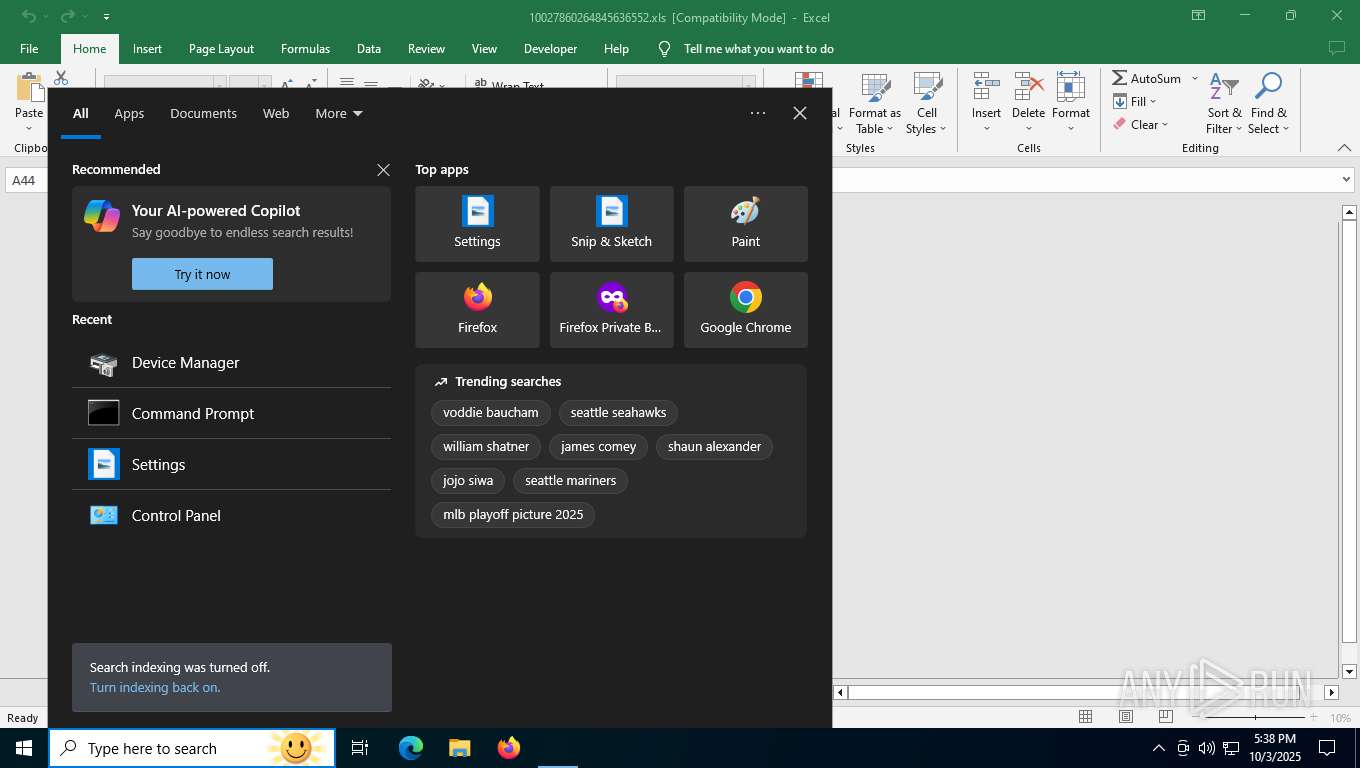Click Try it now button

202,274
